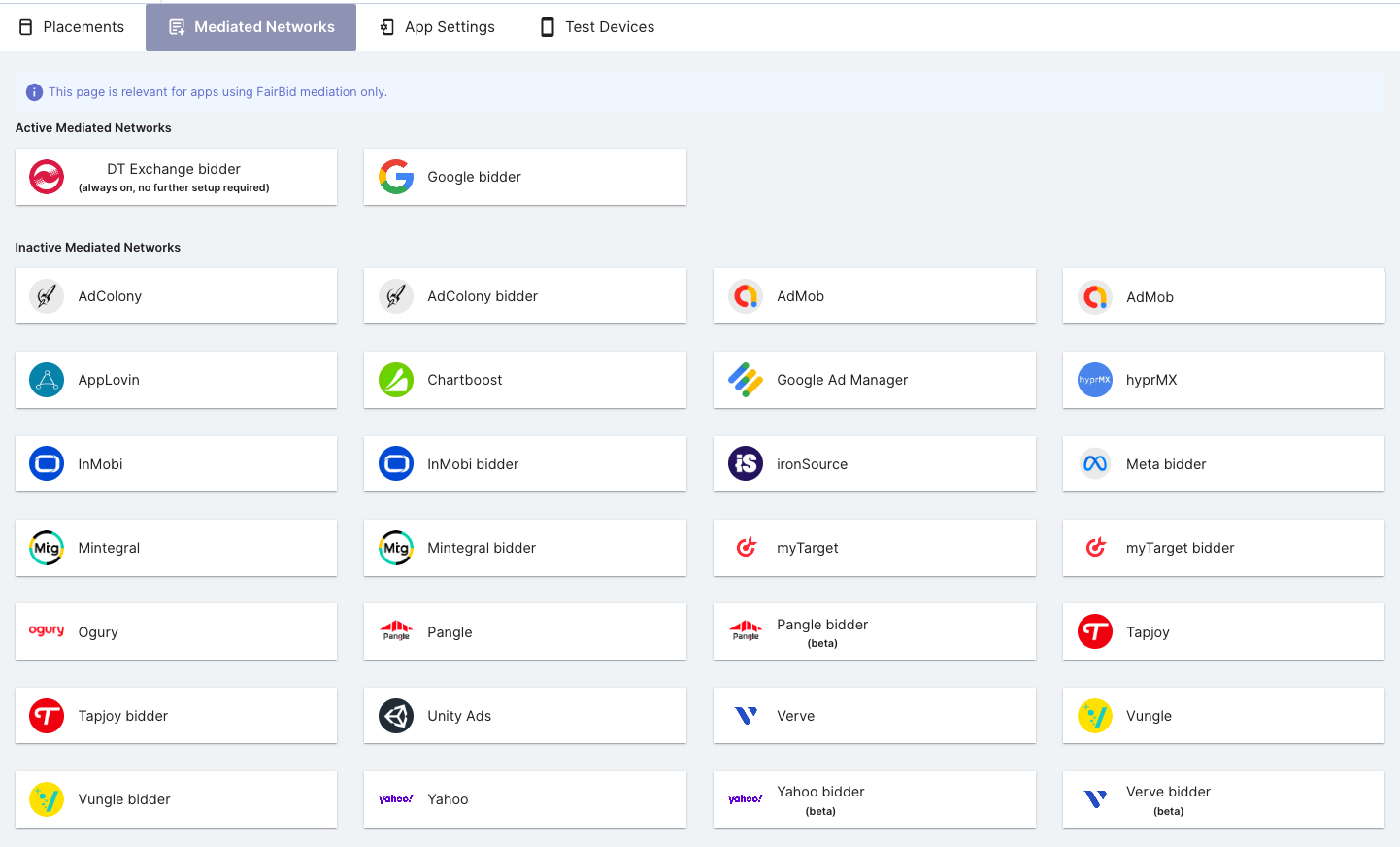Open the Vungle bidder network card
1400x847 pixels.
[176, 799]
